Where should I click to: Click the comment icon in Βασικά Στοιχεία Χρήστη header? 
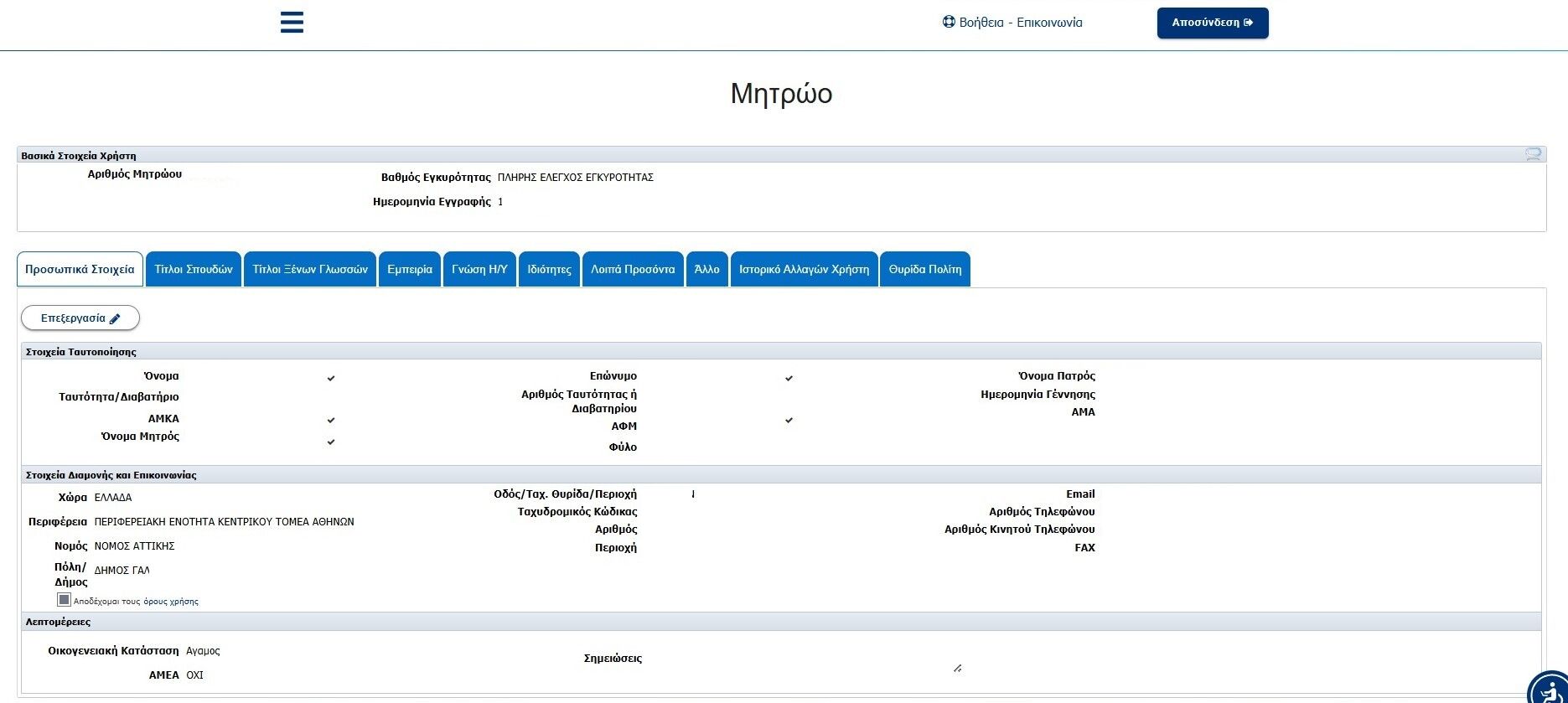point(1533,155)
